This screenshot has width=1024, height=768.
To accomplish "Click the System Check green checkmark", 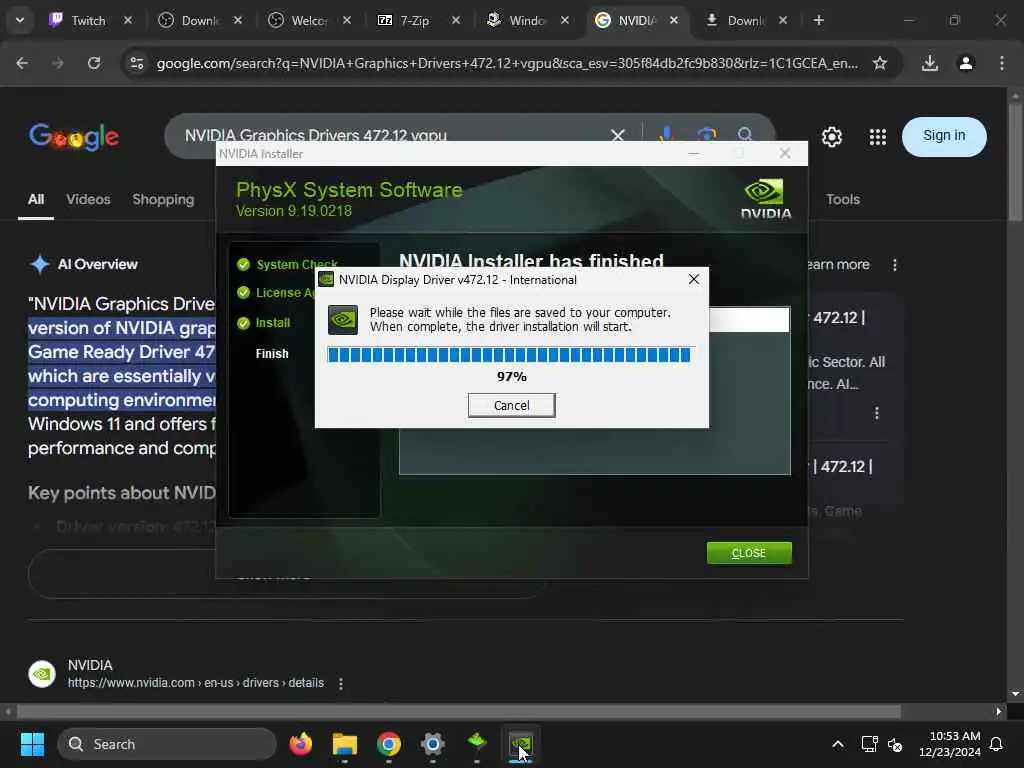I will (244, 264).
